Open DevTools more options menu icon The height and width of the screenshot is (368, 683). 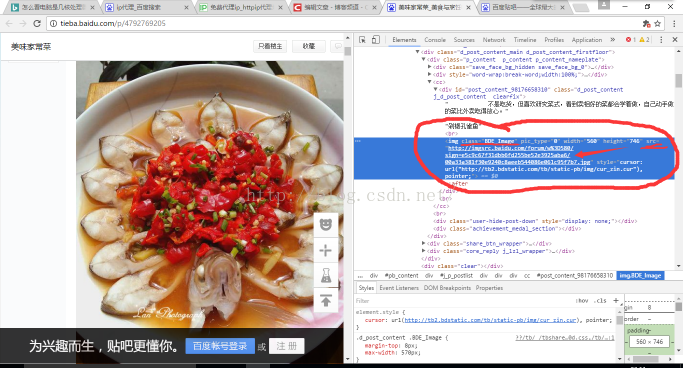click(x=661, y=40)
